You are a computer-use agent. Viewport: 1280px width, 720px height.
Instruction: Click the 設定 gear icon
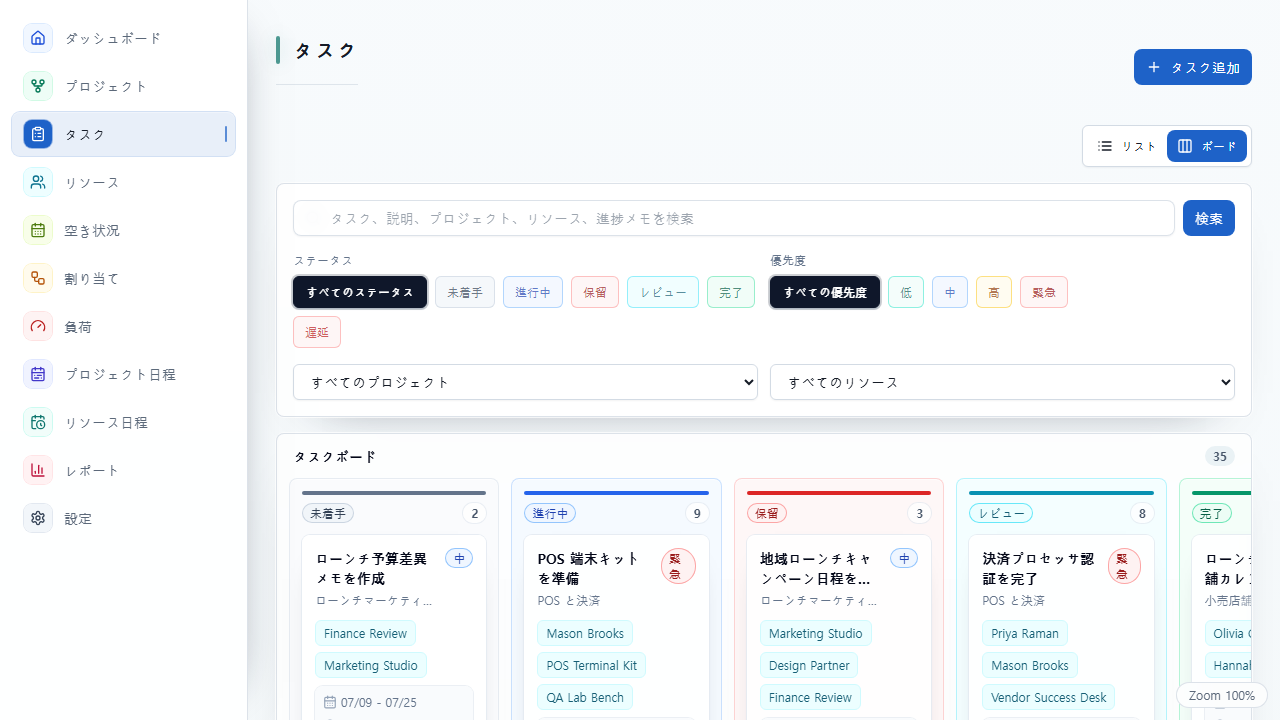tap(38, 518)
